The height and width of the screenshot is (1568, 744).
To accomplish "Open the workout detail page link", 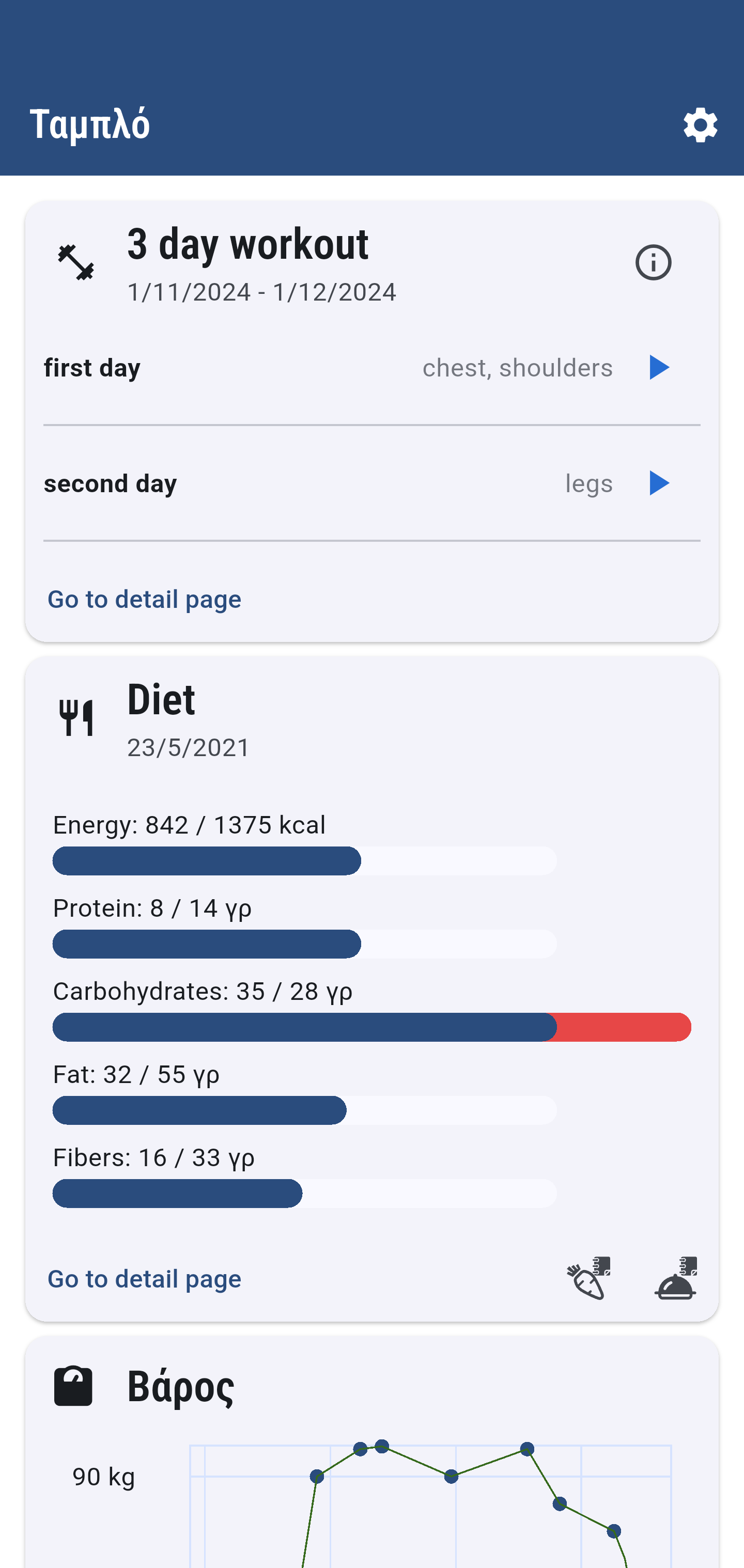I will coord(144,600).
